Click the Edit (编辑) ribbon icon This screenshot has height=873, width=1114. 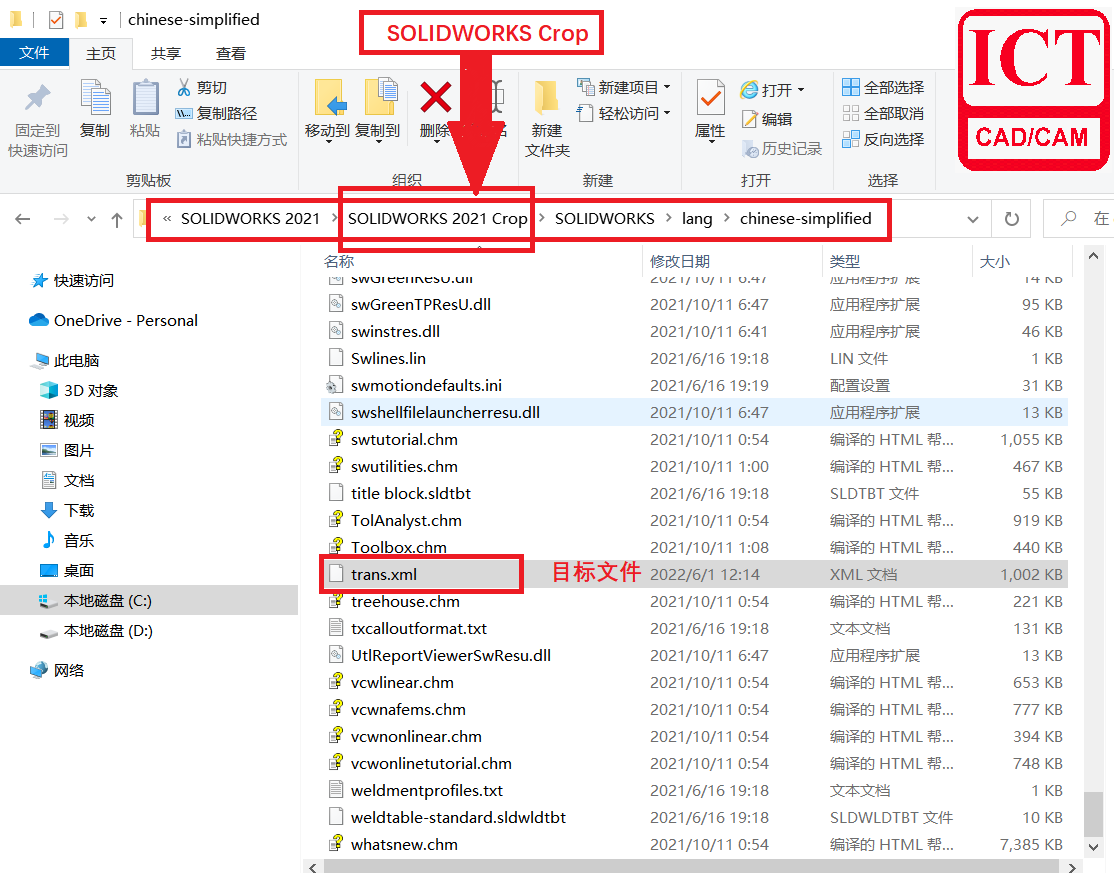pyautogui.click(x=750, y=119)
